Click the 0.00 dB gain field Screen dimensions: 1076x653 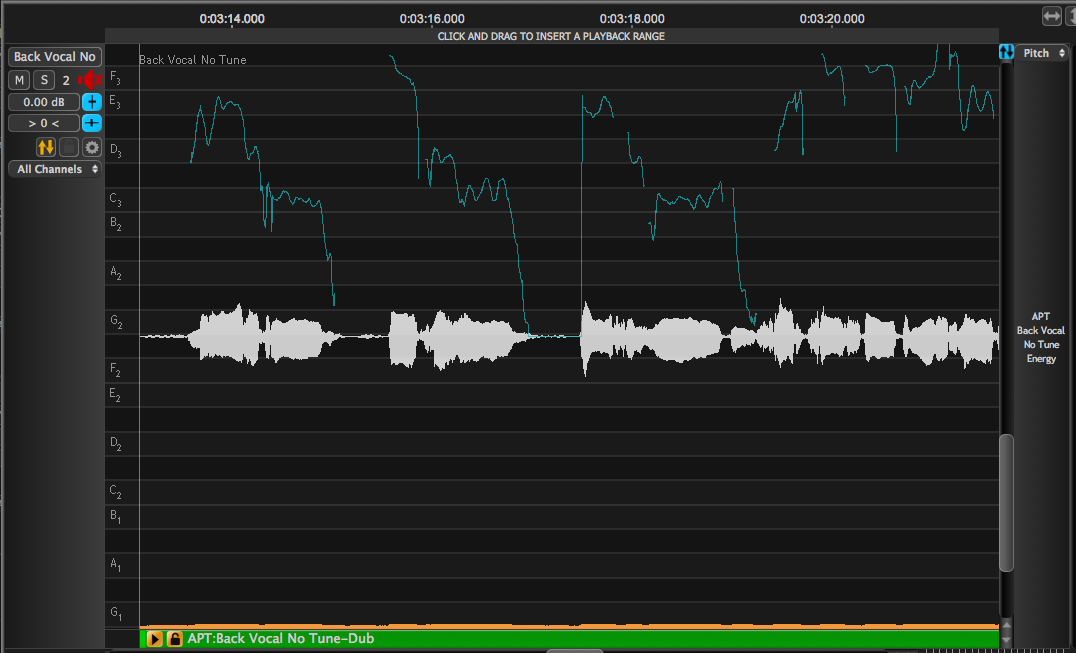pos(44,102)
